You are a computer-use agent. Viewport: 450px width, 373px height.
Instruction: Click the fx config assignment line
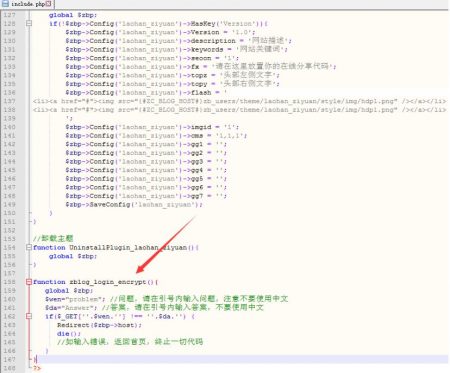click(201, 67)
